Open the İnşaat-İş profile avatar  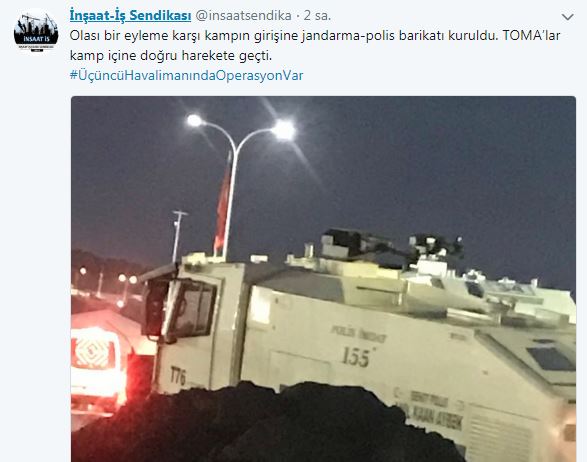point(36,31)
